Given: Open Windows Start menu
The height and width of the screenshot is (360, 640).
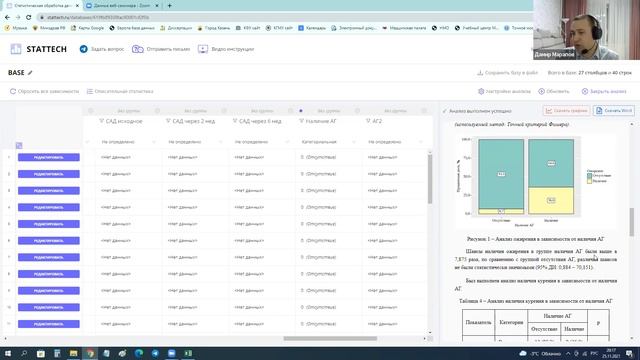Looking at the screenshot, I should click(8, 353).
